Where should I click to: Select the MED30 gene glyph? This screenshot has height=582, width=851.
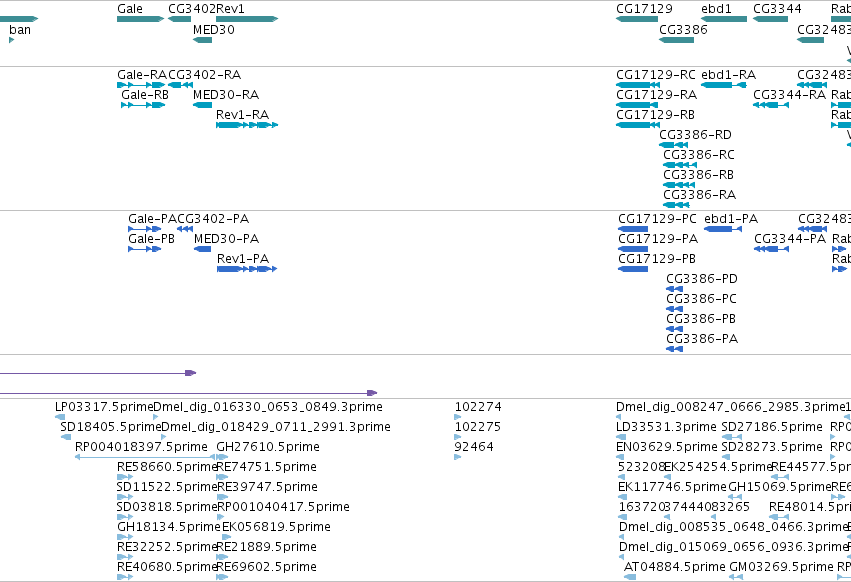tap(202, 40)
